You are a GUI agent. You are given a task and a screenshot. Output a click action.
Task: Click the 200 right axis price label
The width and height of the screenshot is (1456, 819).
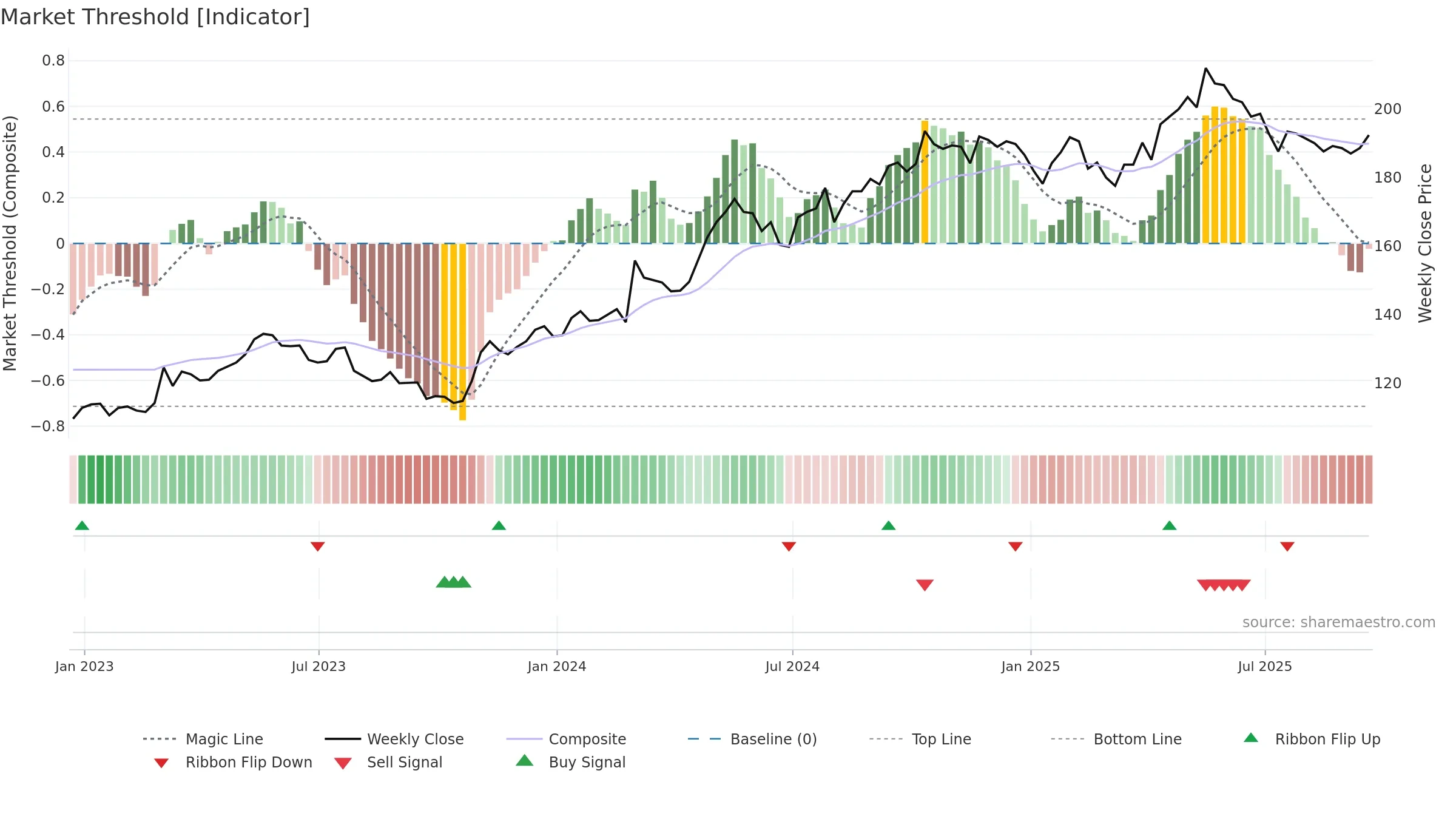coord(1388,109)
